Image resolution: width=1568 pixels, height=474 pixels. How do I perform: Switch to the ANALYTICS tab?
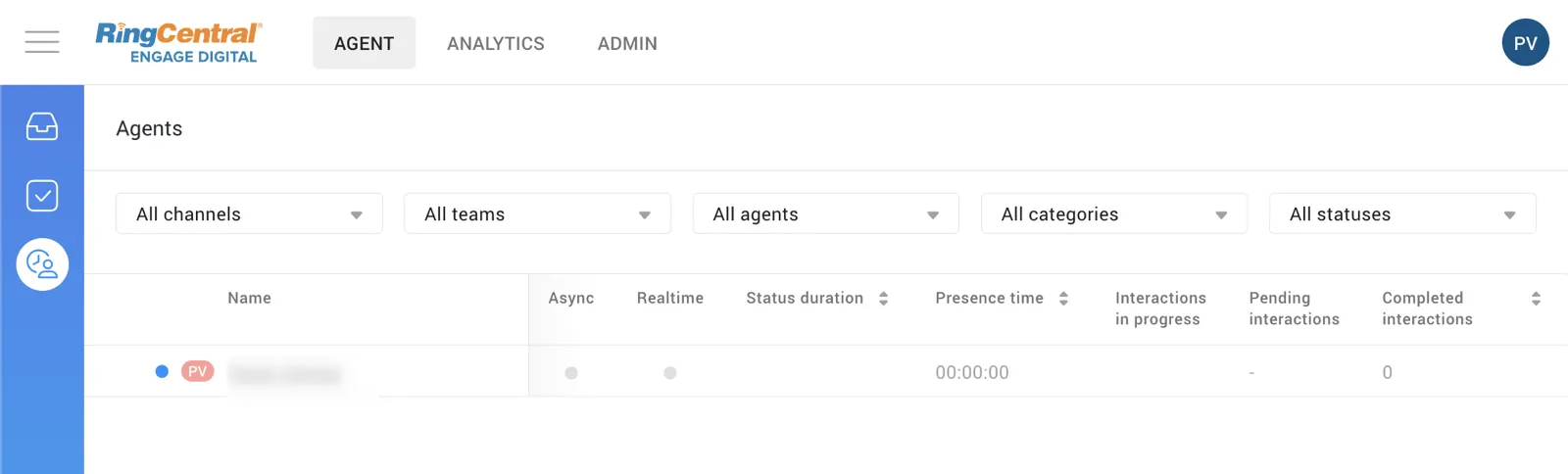click(x=496, y=43)
